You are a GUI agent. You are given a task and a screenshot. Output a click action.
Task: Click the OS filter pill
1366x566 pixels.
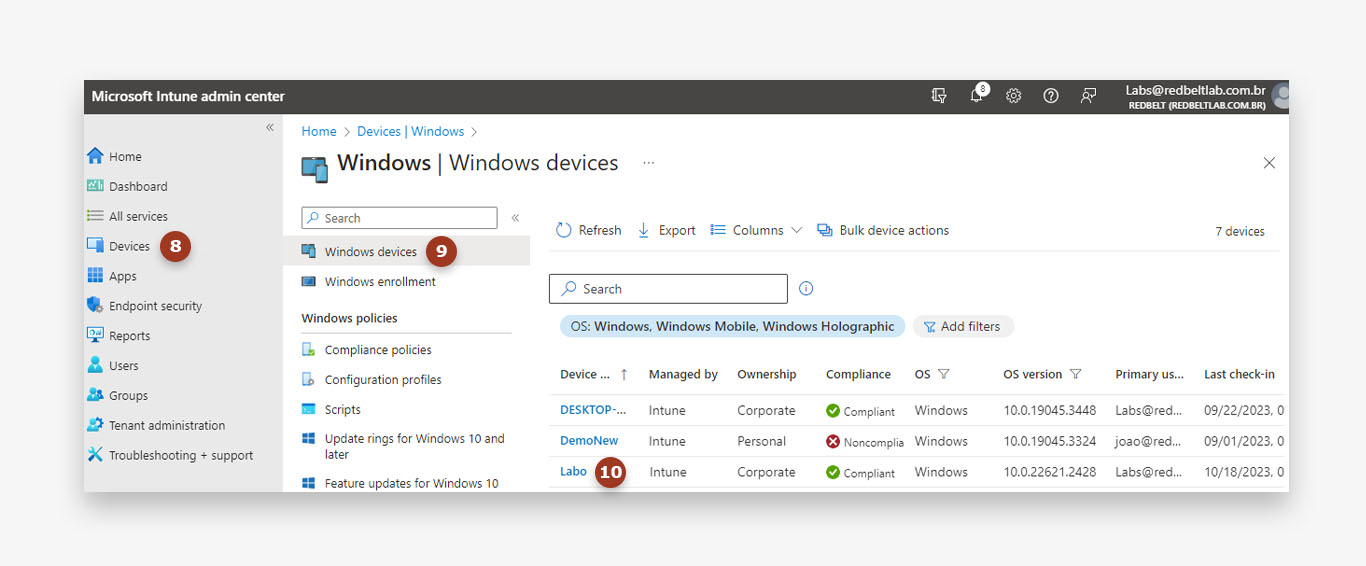[732, 326]
